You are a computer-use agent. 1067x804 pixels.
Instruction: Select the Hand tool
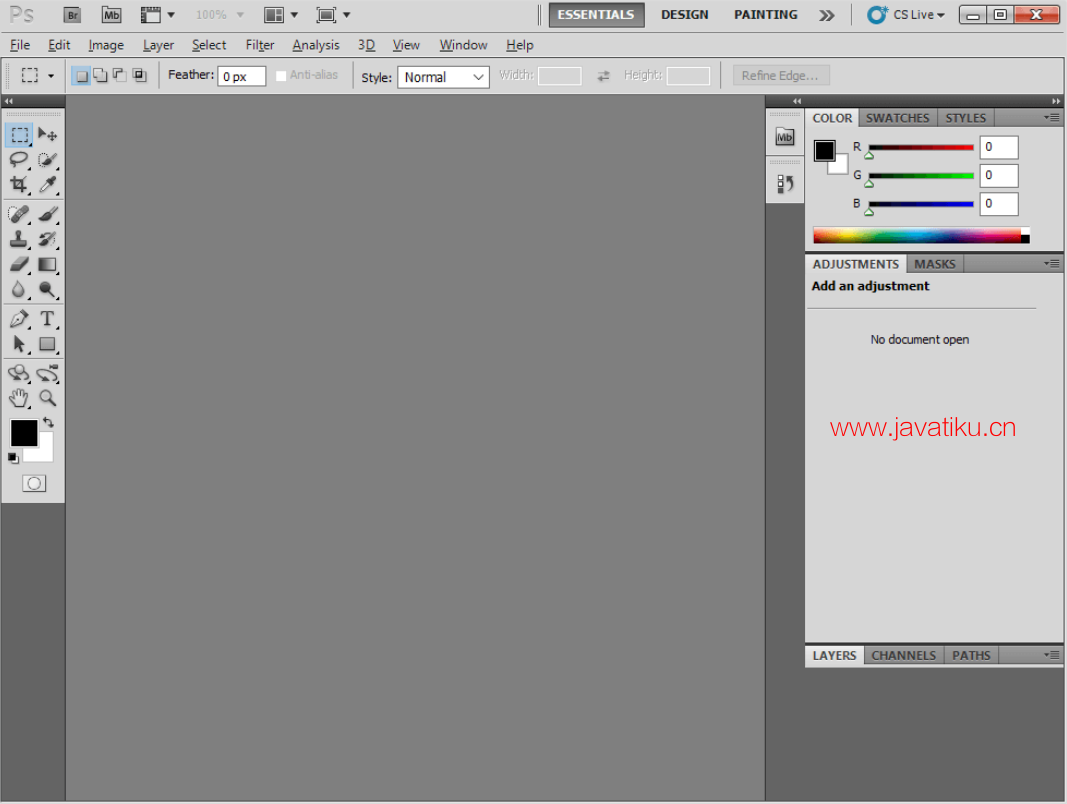19,398
